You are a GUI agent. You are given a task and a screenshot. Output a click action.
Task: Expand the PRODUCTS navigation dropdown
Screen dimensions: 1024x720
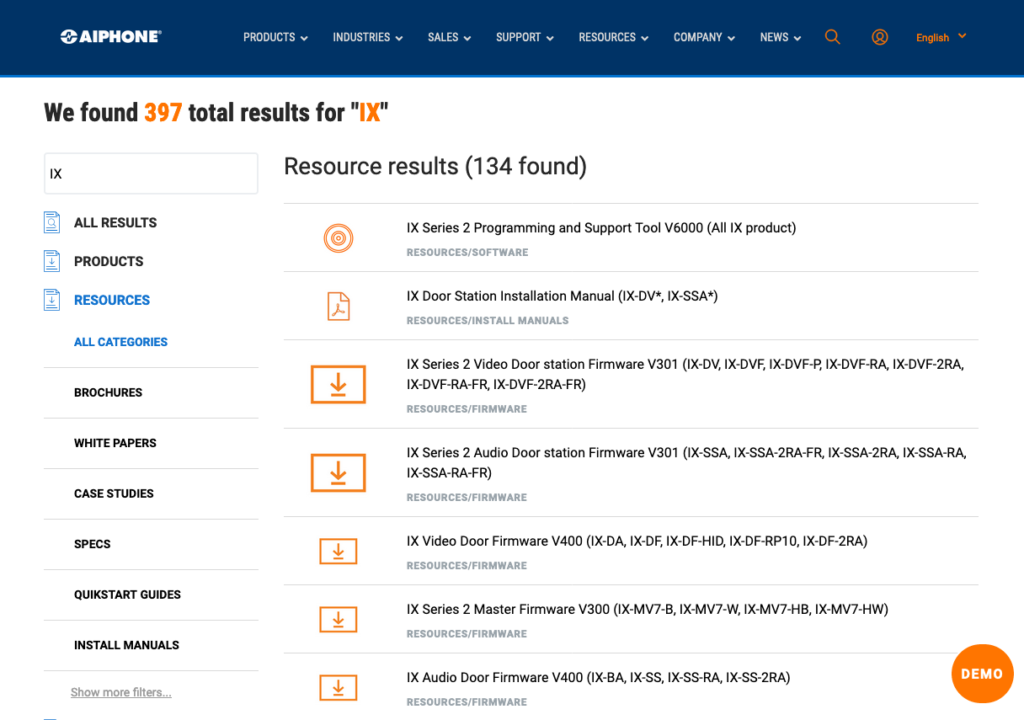point(275,37)
